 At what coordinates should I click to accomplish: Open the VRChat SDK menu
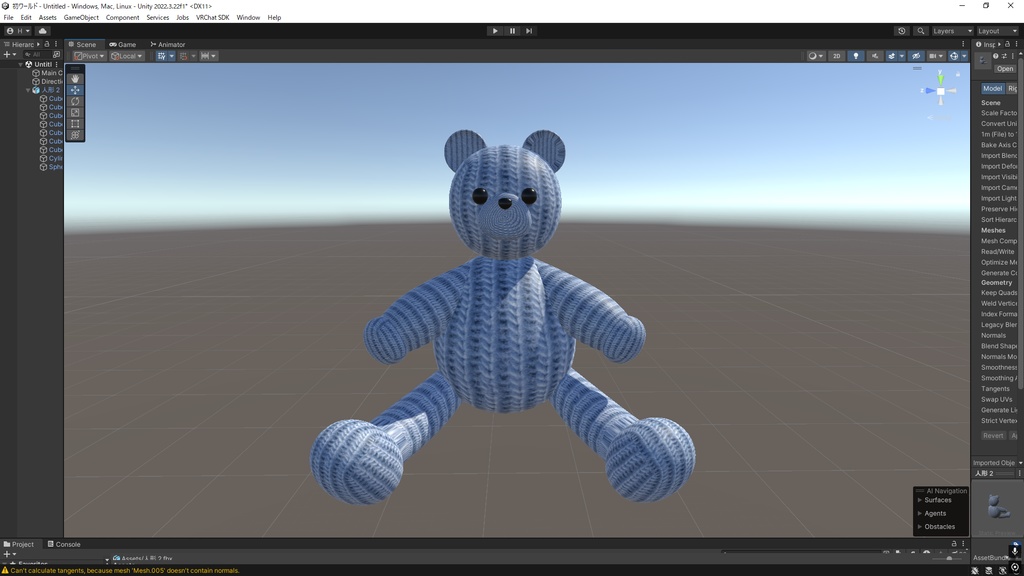tap(212, 18)
